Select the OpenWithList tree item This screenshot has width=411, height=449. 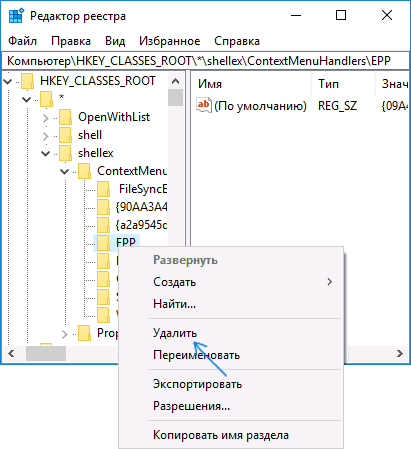[114, 117]
